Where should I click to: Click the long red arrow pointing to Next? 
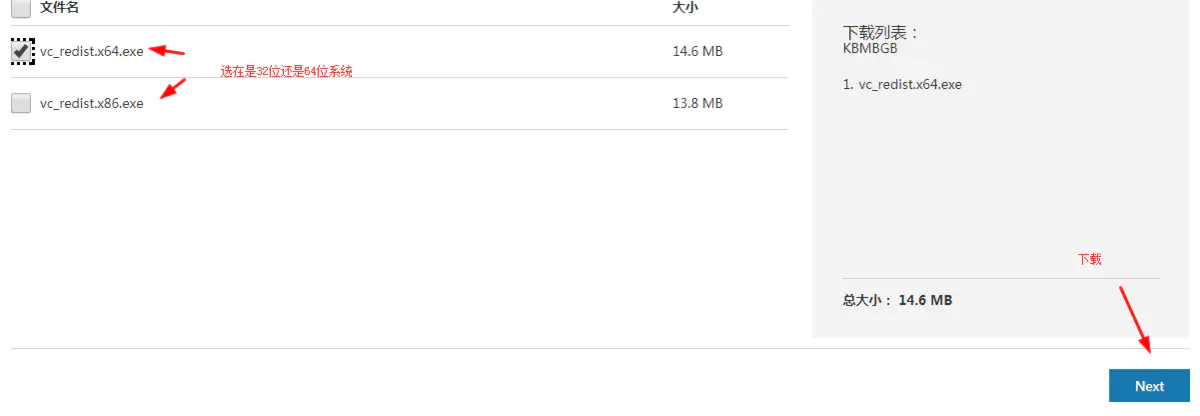click(x=1135, y=319)
